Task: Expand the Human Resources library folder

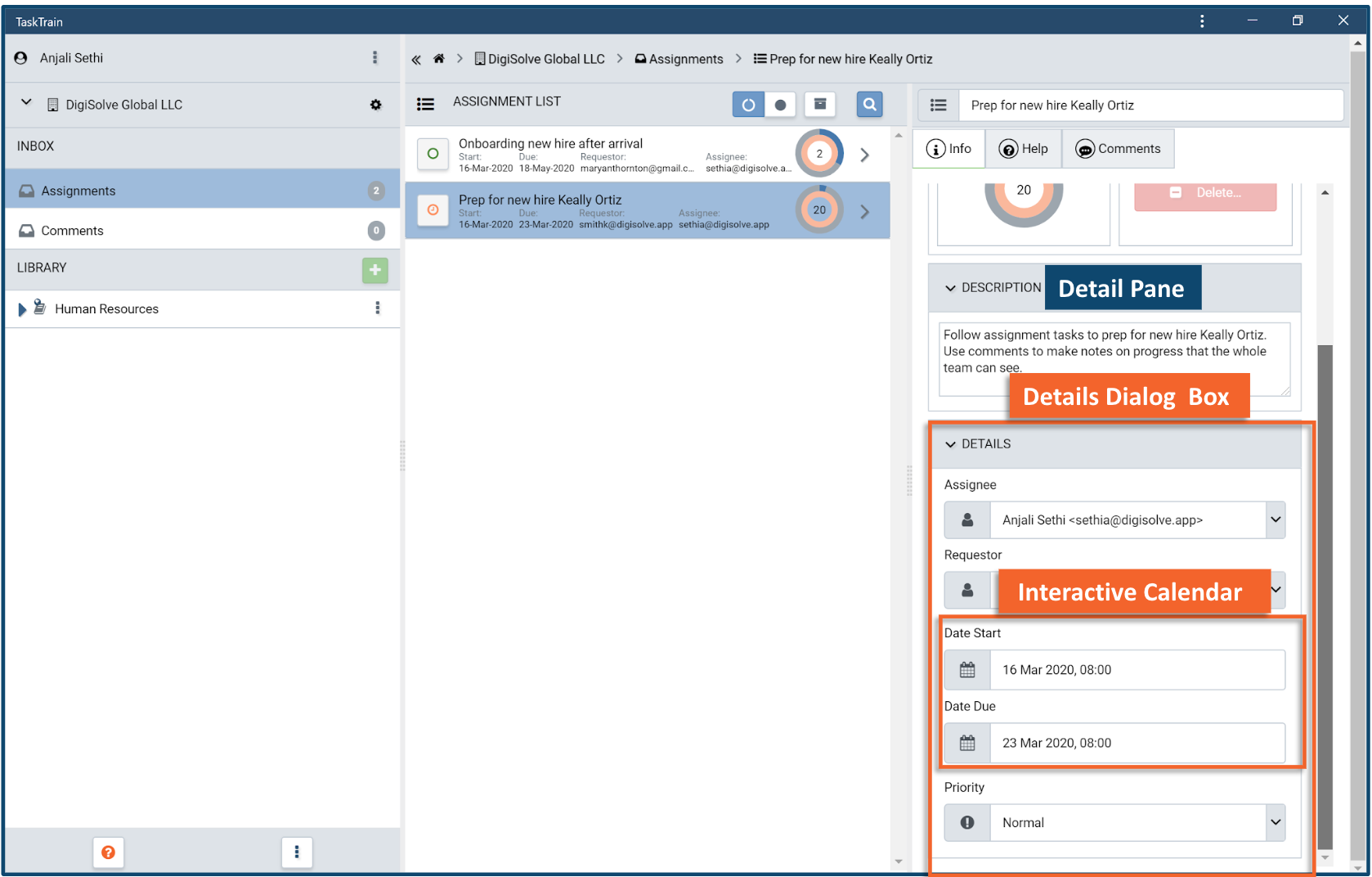Action: 22,309
